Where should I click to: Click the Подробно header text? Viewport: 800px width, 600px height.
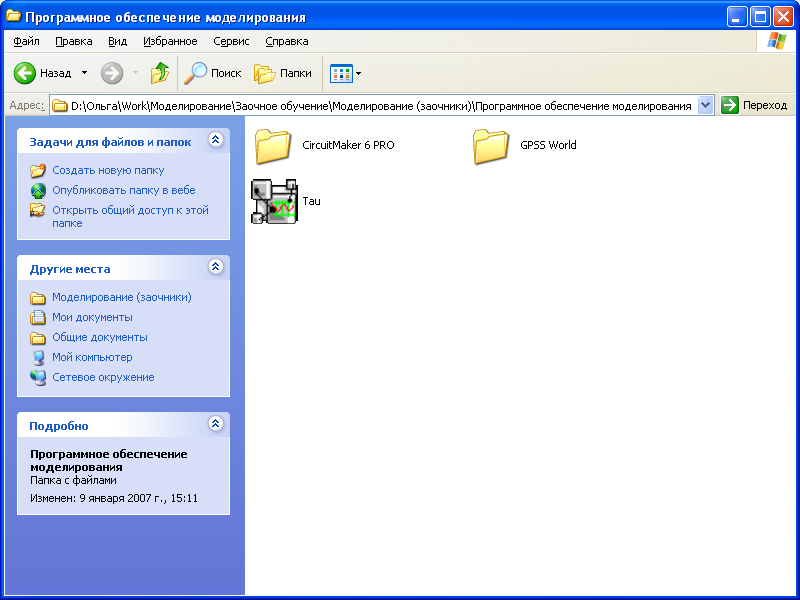point(59,426)
